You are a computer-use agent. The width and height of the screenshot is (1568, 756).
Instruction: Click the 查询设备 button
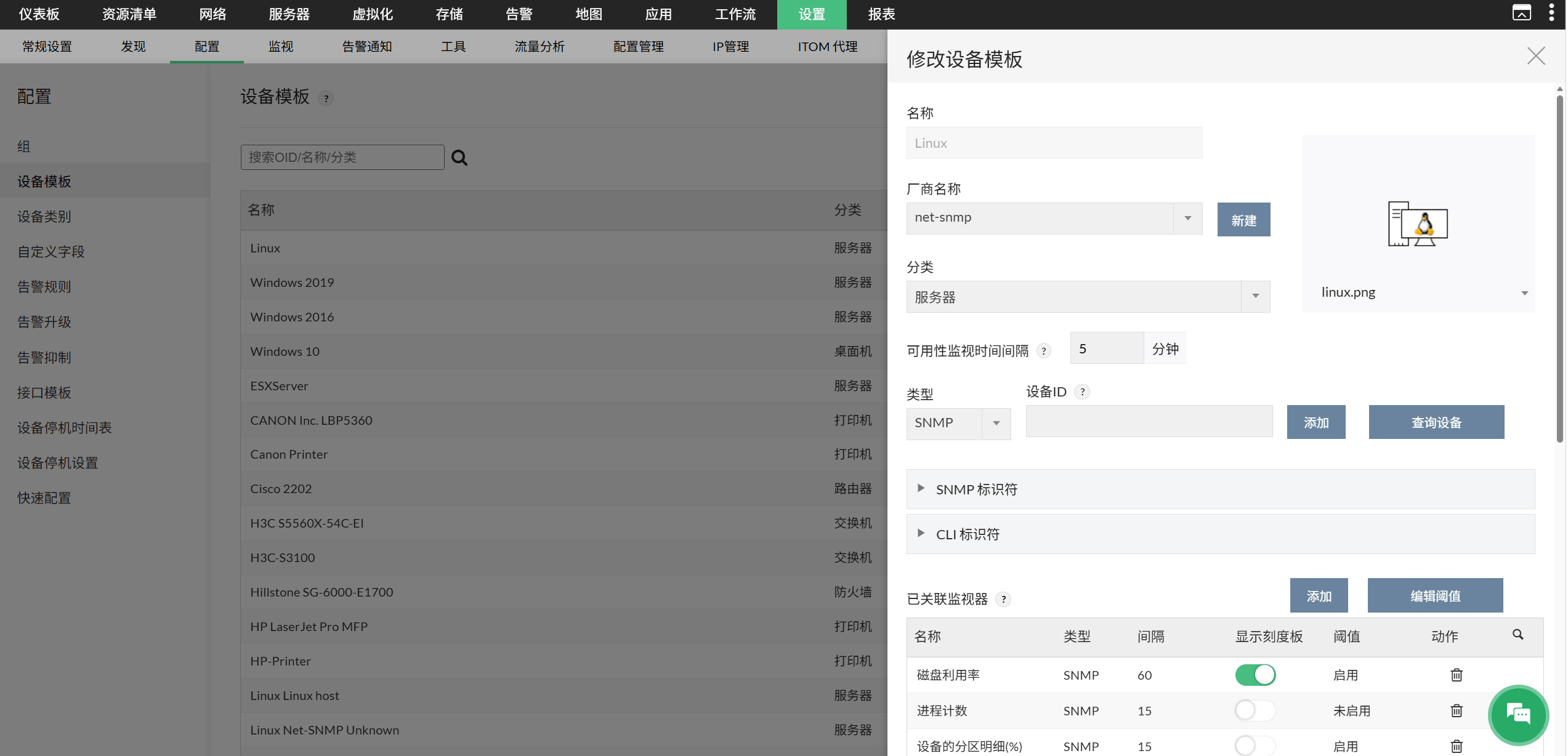(1436, 422)
